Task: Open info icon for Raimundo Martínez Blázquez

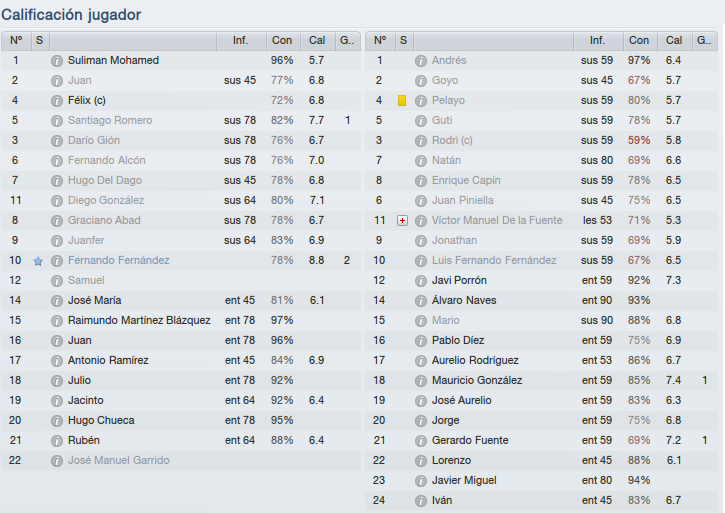Action: [56, 321]
